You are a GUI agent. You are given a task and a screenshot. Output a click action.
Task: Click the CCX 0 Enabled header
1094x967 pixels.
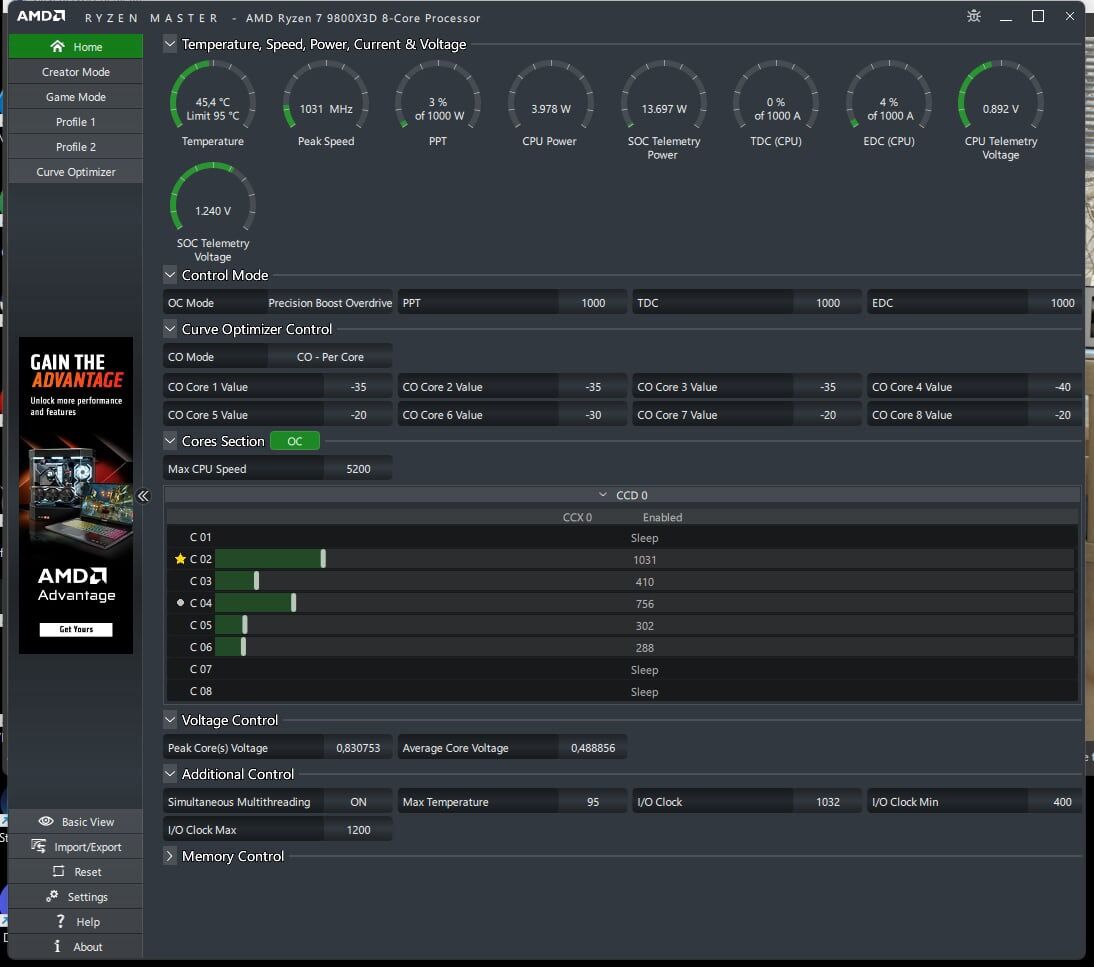622,517
